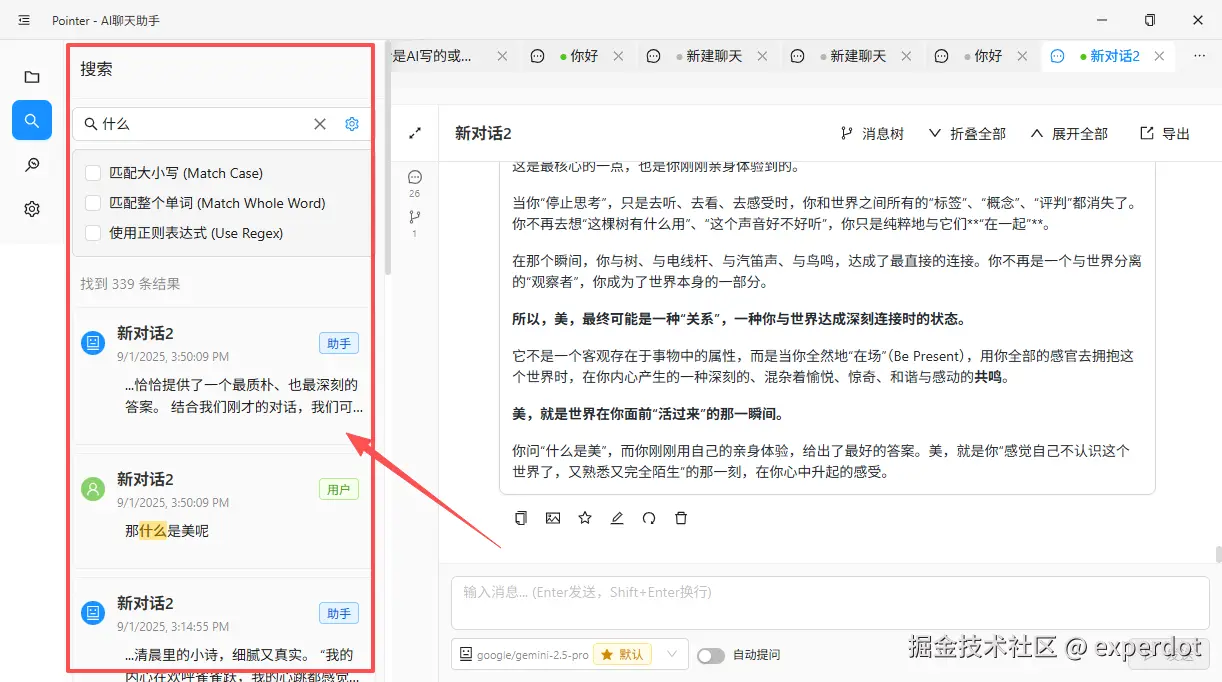Clear the search text with the X icon
1222x682 pixels.
click(320, 124)
